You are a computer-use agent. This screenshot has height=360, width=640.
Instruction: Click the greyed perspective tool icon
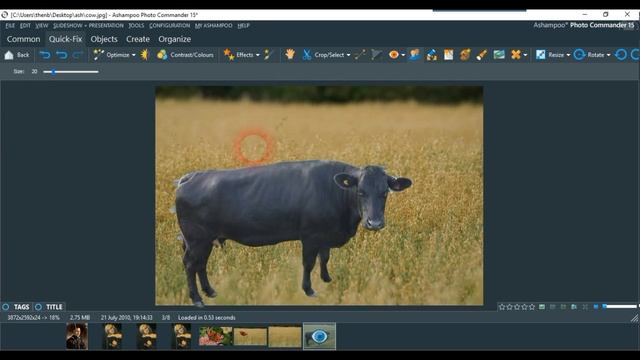coord(377,55)
